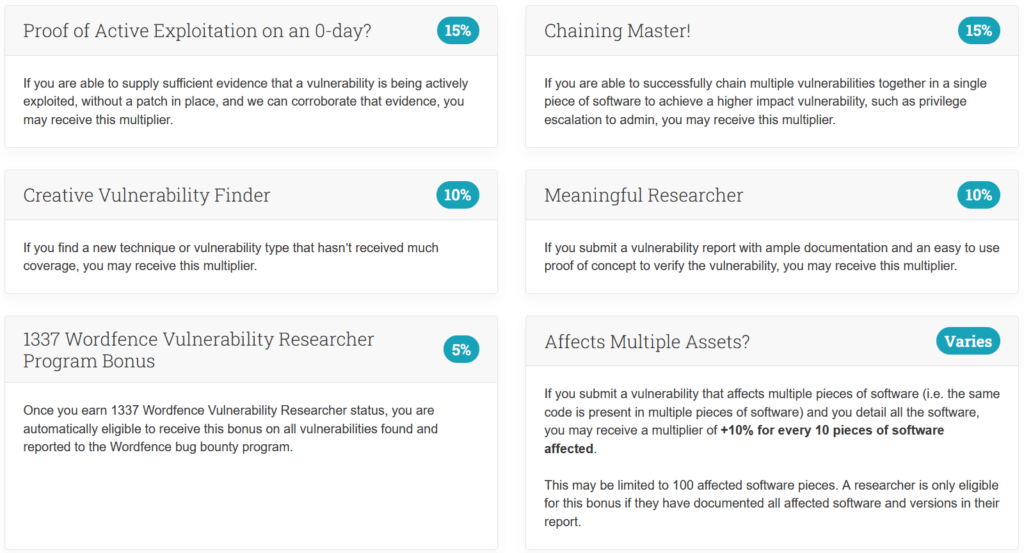Open 1337 Wordfence Vulnerability Researcher Program Bonus title
Screen dimensions: 1024x553
coord(199,350)
